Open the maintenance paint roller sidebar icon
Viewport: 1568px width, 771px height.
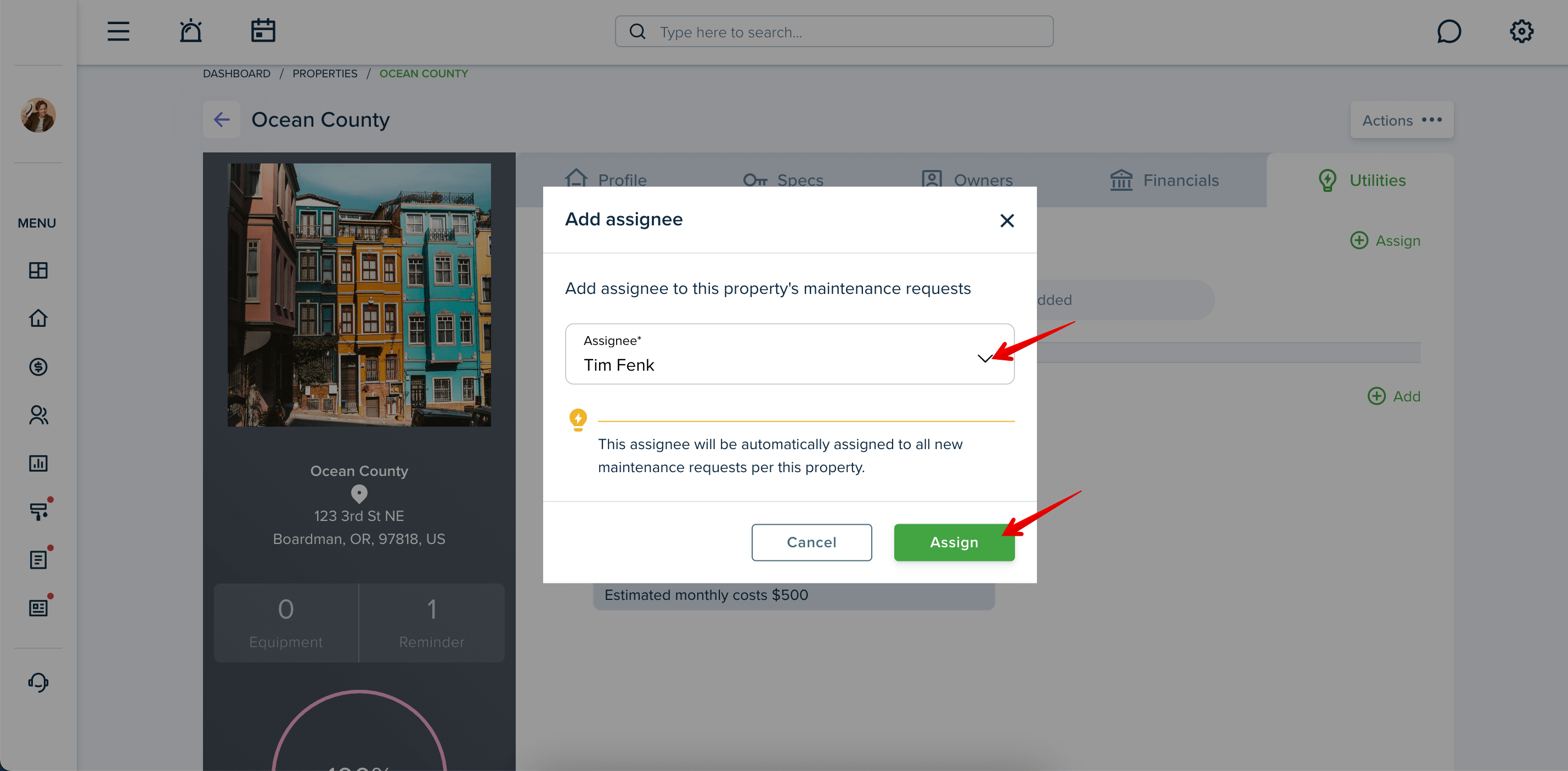tap(38, 511)
